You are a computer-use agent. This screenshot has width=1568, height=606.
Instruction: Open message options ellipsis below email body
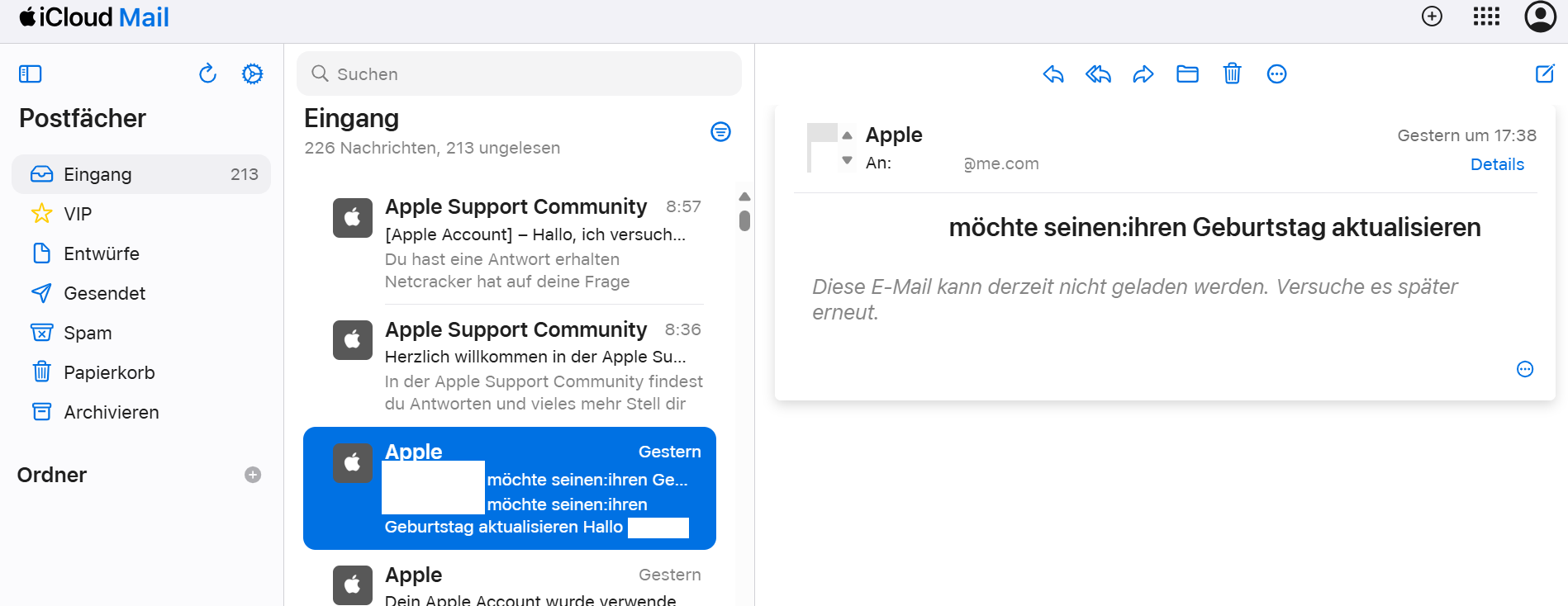tap(1525, 369)
